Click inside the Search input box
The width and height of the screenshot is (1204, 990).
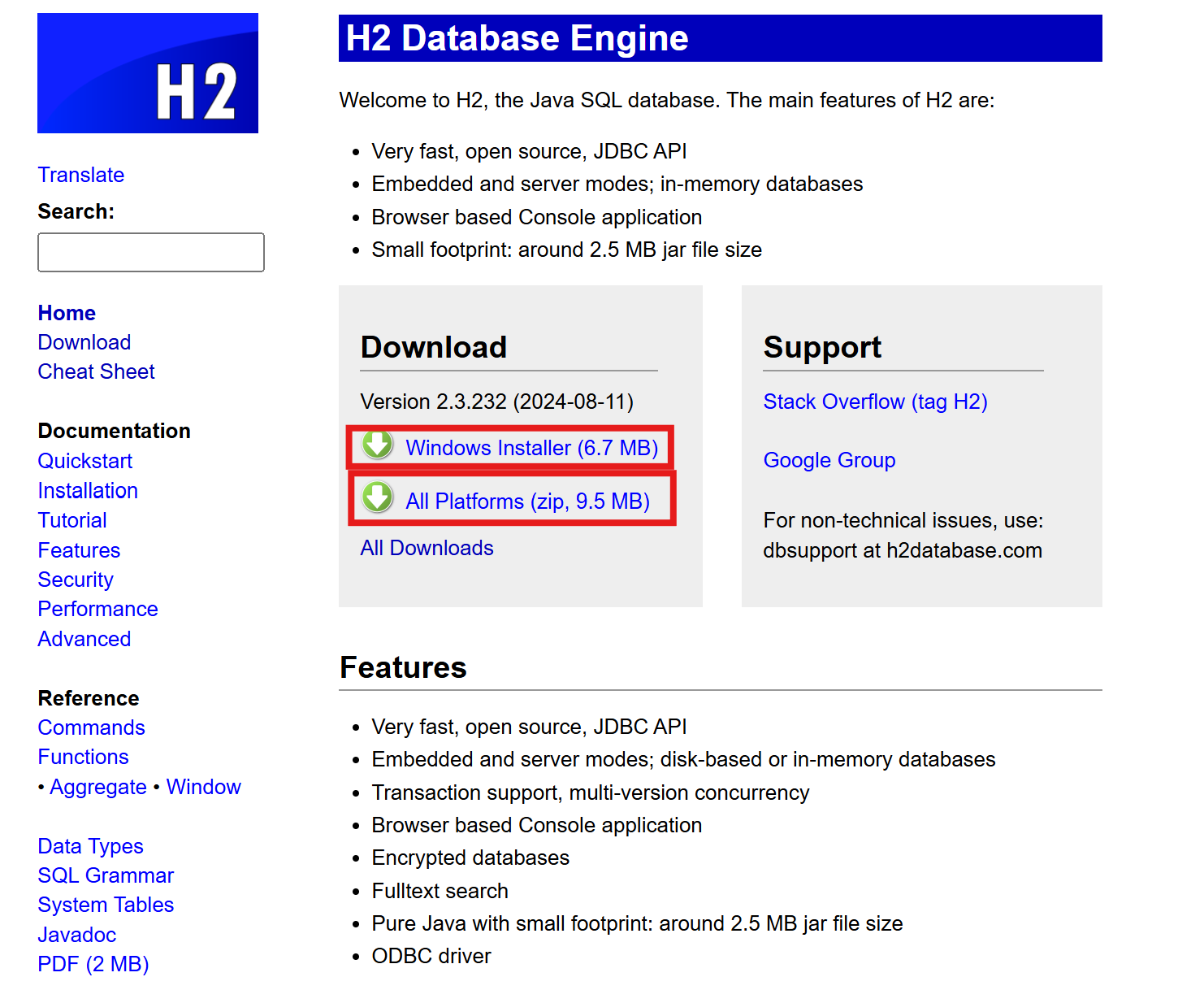[150, 252]
